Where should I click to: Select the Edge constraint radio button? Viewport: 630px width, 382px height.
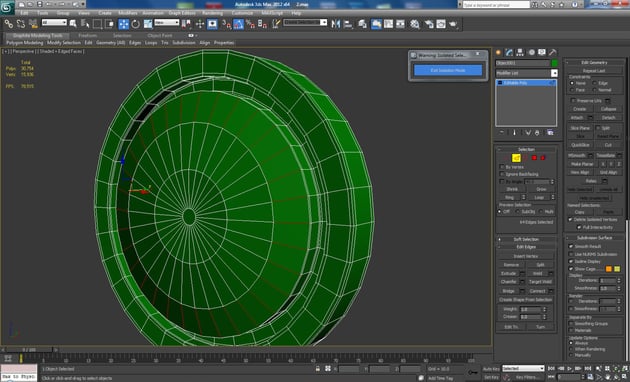click(595, 83)
